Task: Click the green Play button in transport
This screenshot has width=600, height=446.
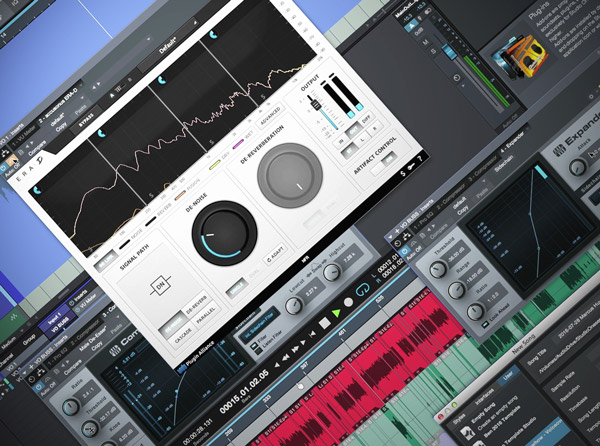Action: point(336,313)
